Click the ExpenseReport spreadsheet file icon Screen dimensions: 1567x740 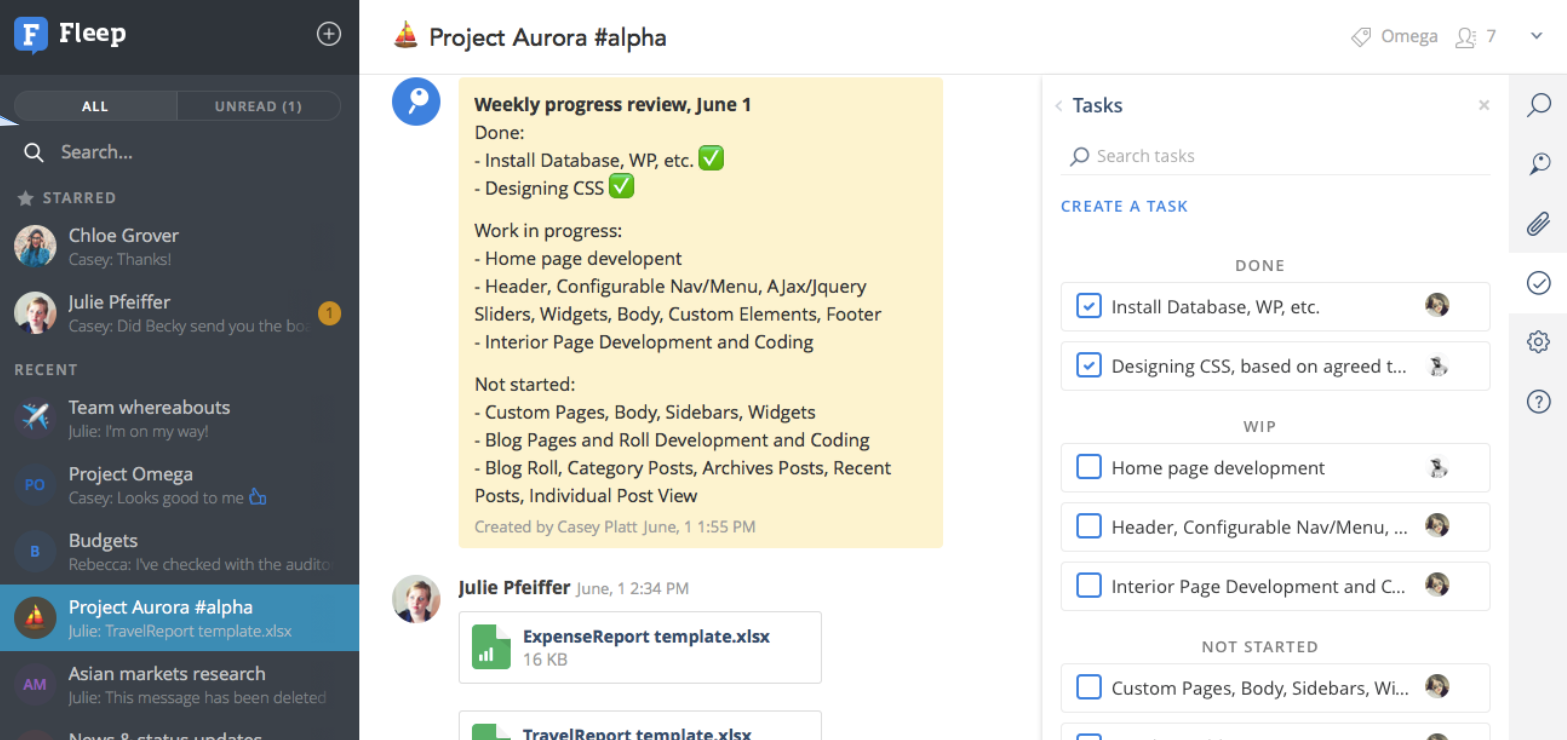click(x=491, y=646)
